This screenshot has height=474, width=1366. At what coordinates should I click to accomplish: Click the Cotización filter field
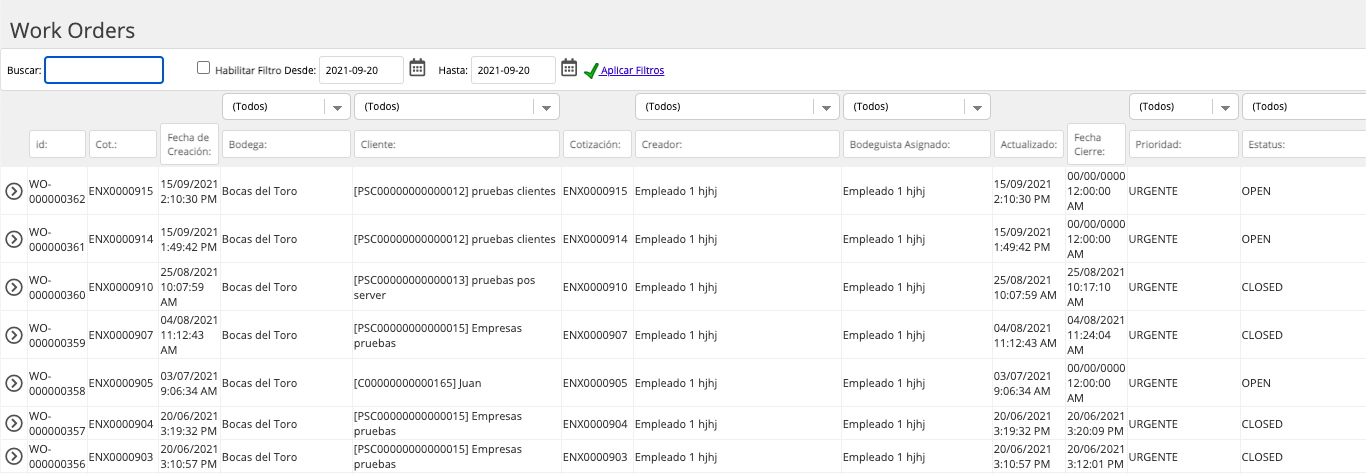tap(597, 145)
